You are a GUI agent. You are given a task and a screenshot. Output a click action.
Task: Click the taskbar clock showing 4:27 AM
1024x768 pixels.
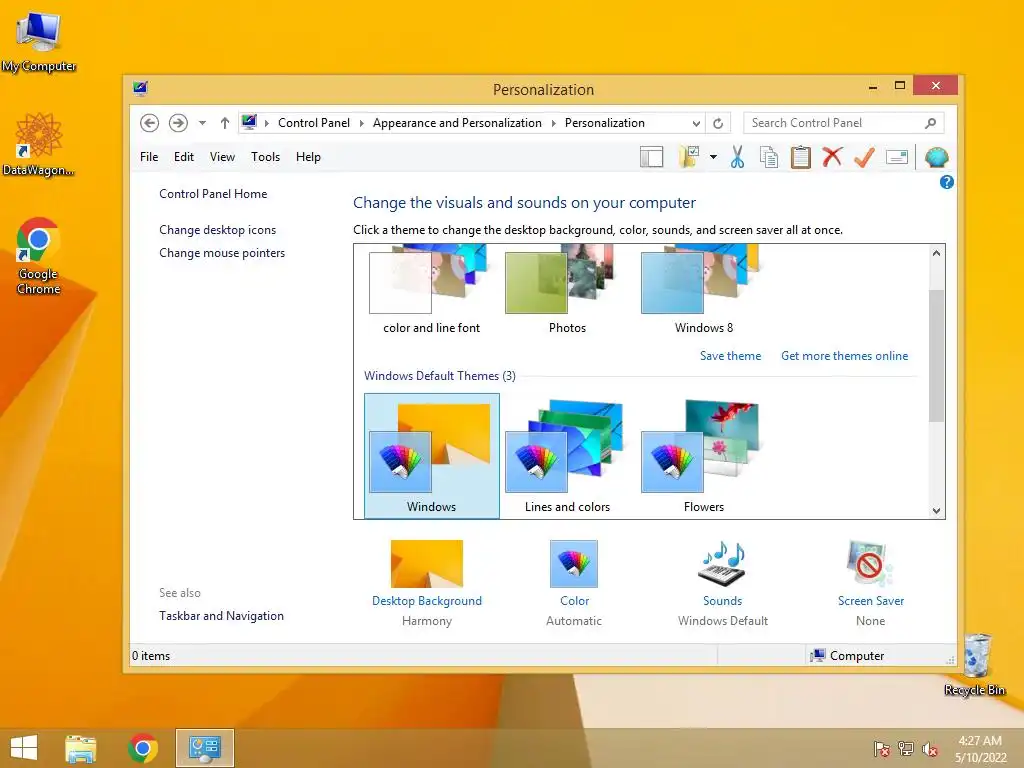tap(980, 749)
